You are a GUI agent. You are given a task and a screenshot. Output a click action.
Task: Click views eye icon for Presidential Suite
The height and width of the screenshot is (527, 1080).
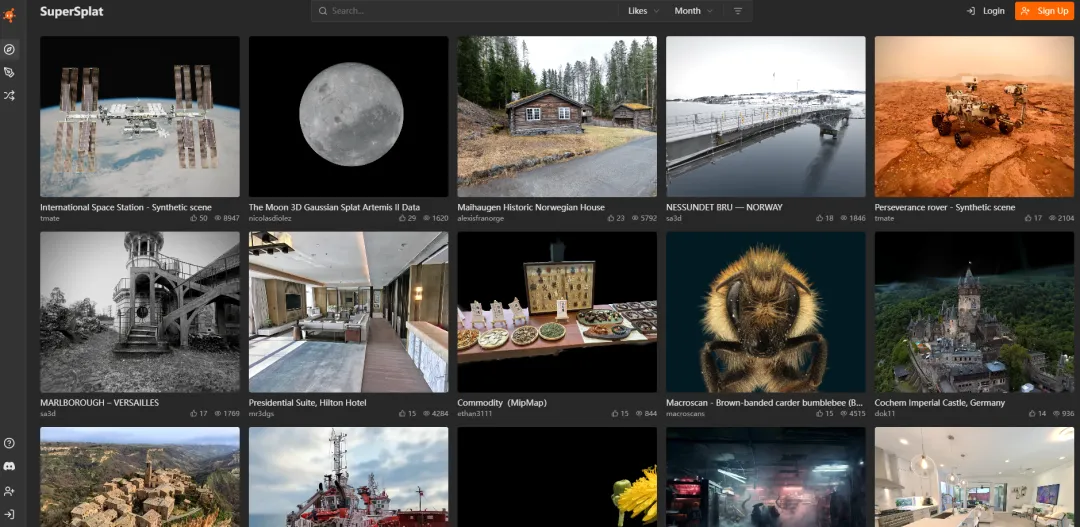pos(426,413)
